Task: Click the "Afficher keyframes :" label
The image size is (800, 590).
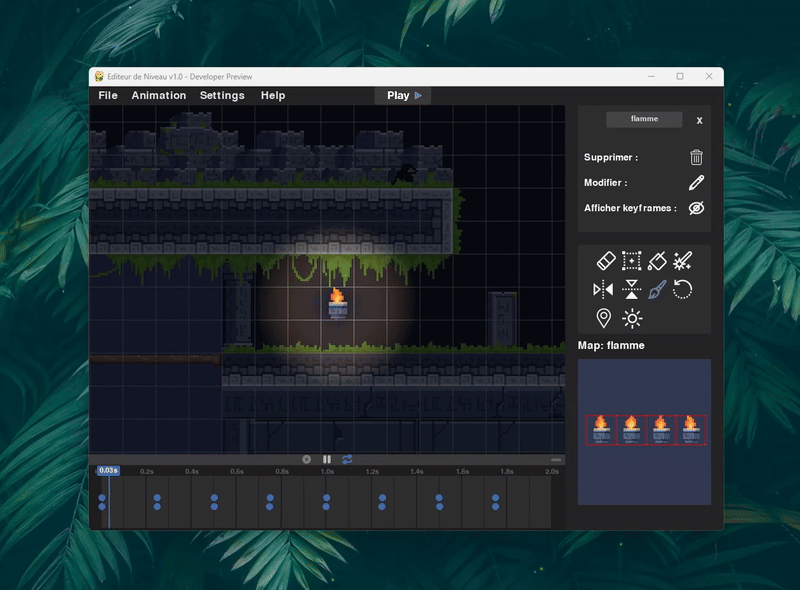Action: tap(630, 208)
